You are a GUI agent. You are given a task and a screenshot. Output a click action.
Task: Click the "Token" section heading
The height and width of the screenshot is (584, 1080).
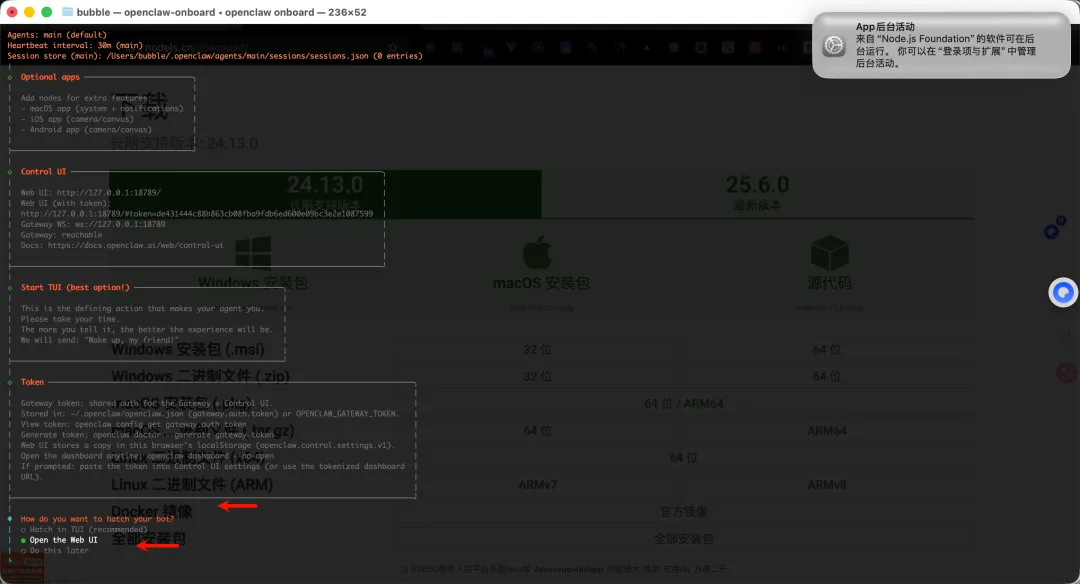pos(32,382)
